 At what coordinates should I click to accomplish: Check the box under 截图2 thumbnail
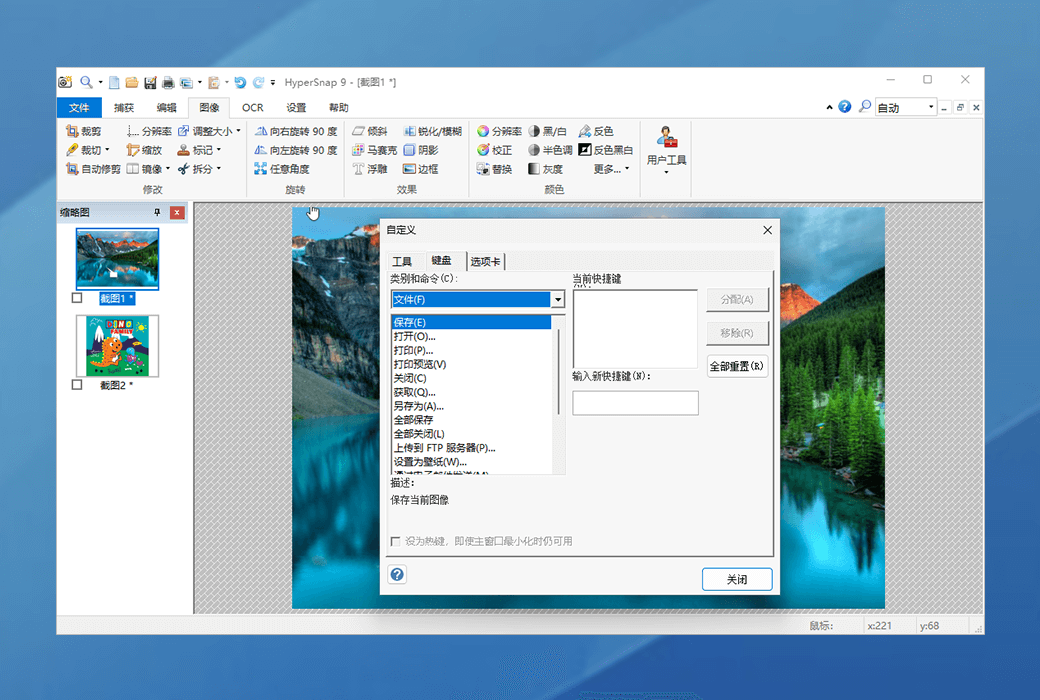77,385
